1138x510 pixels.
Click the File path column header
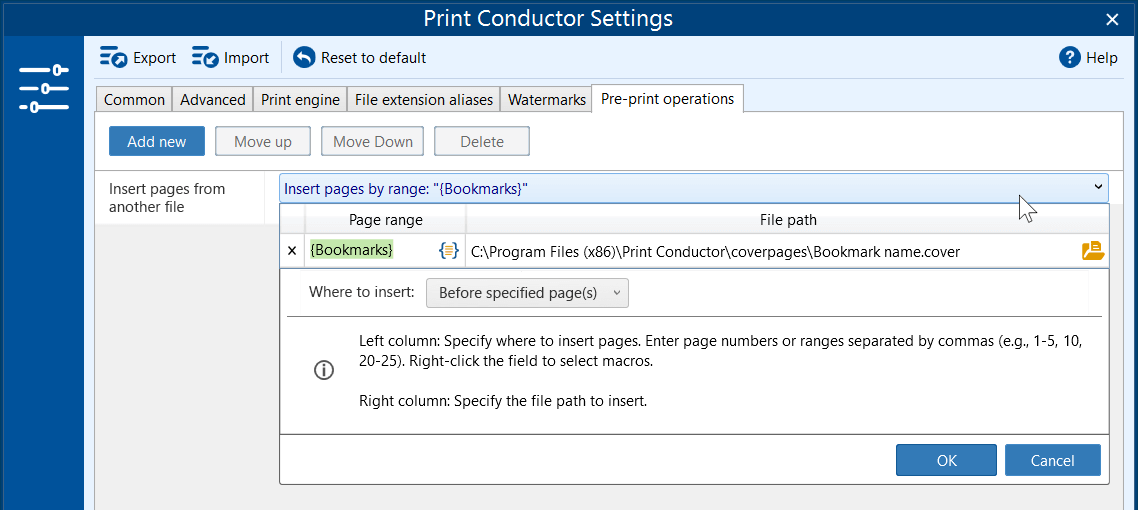coord(787,219)
